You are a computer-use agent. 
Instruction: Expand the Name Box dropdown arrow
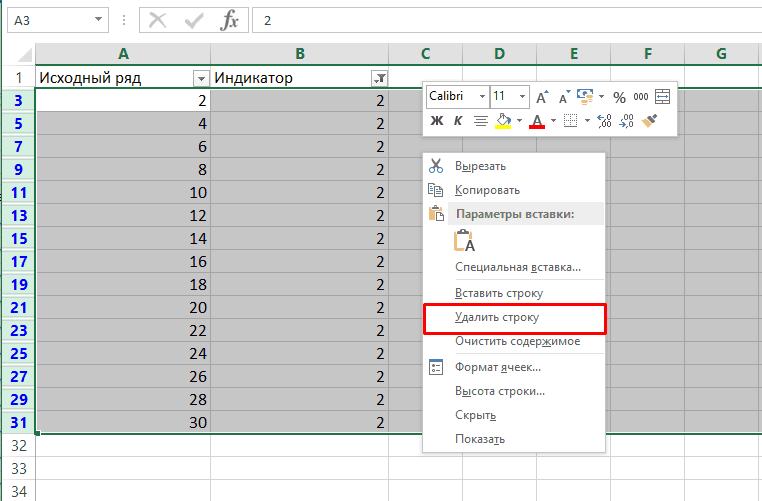click(99, 20)
